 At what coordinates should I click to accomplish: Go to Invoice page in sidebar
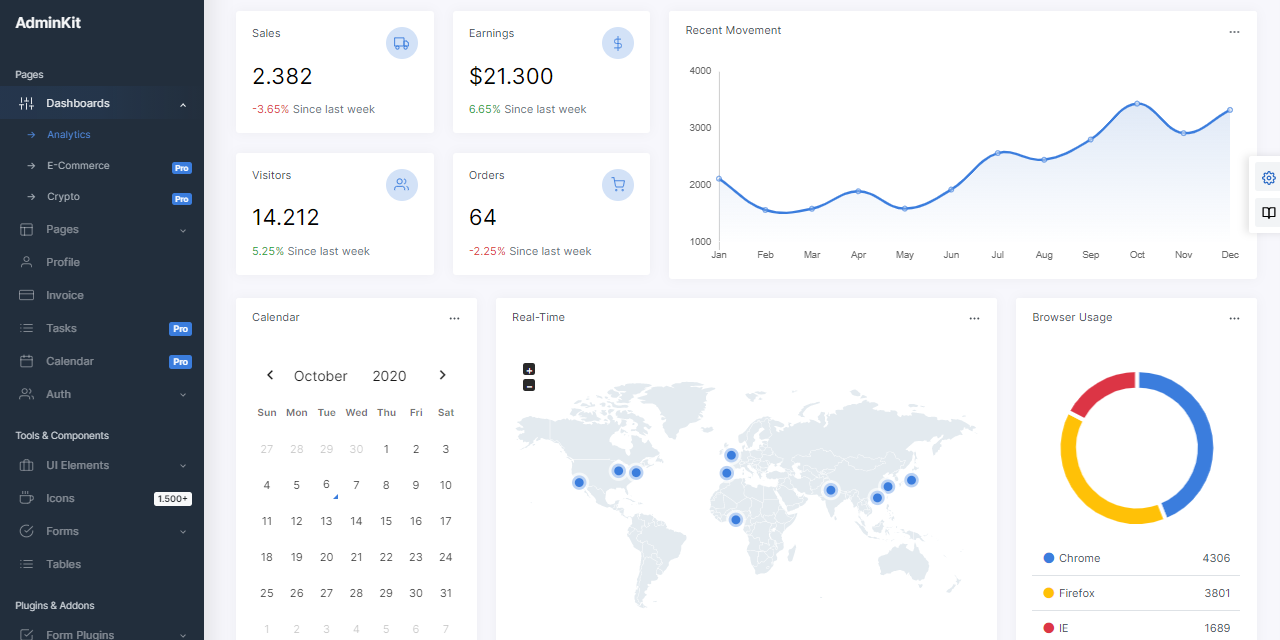[x=65, y=295]
